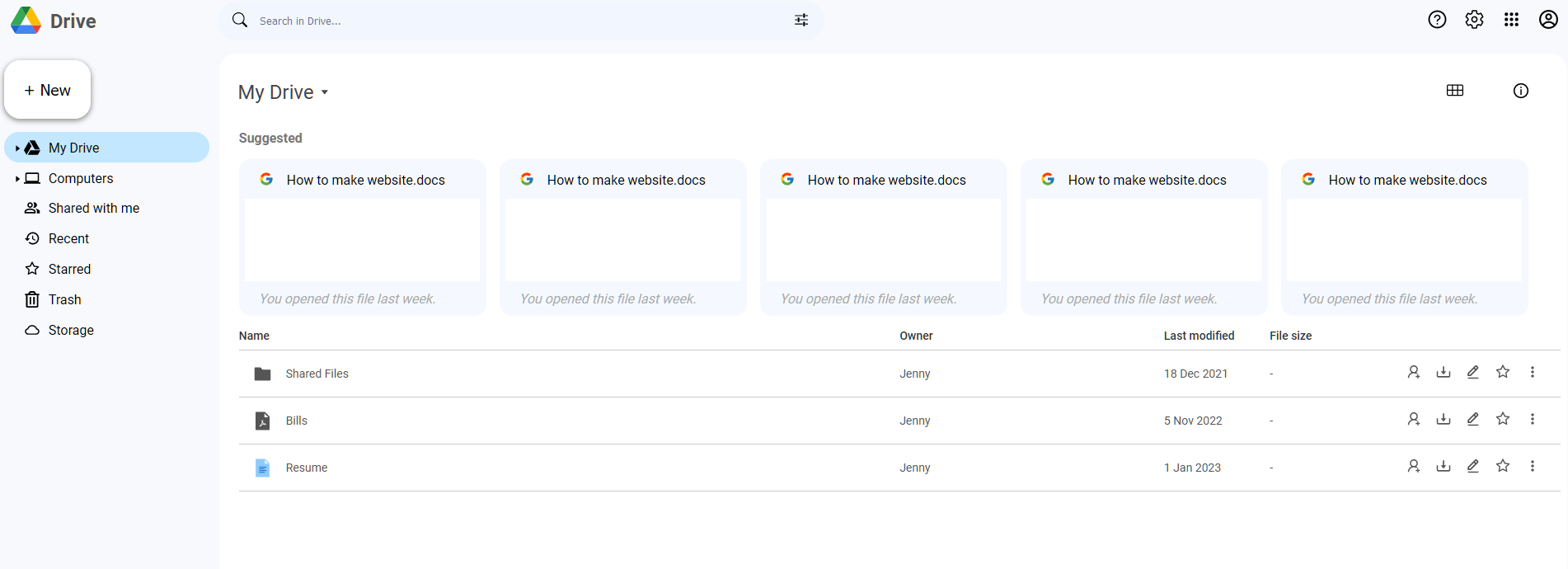Sort files by Last modified column
The width and height of the screenshot is (1568, 569).
tap(1199, 336)
